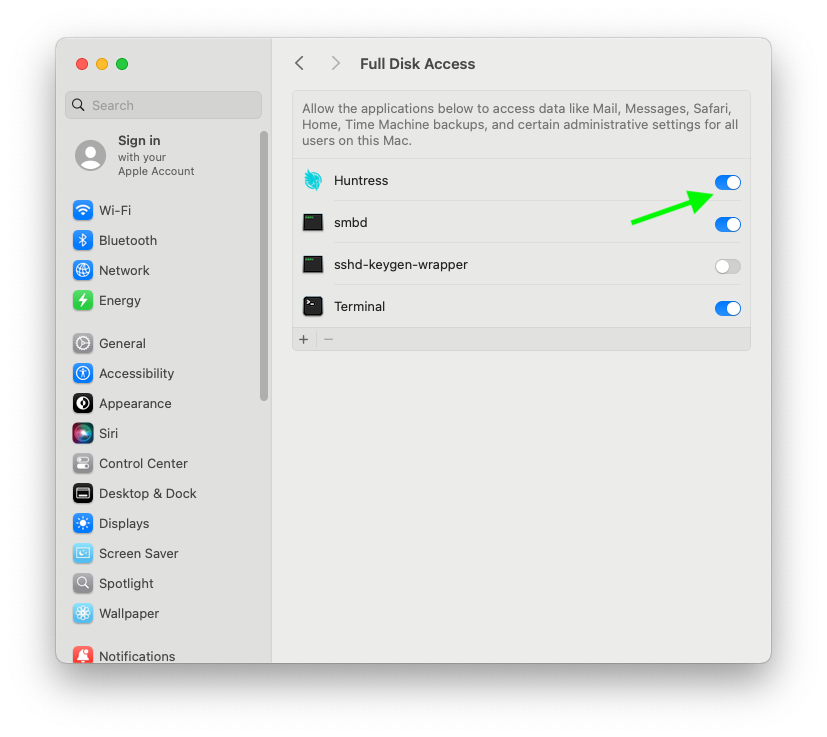
Task: Choose Network in the sidebar
Action: 124,271
